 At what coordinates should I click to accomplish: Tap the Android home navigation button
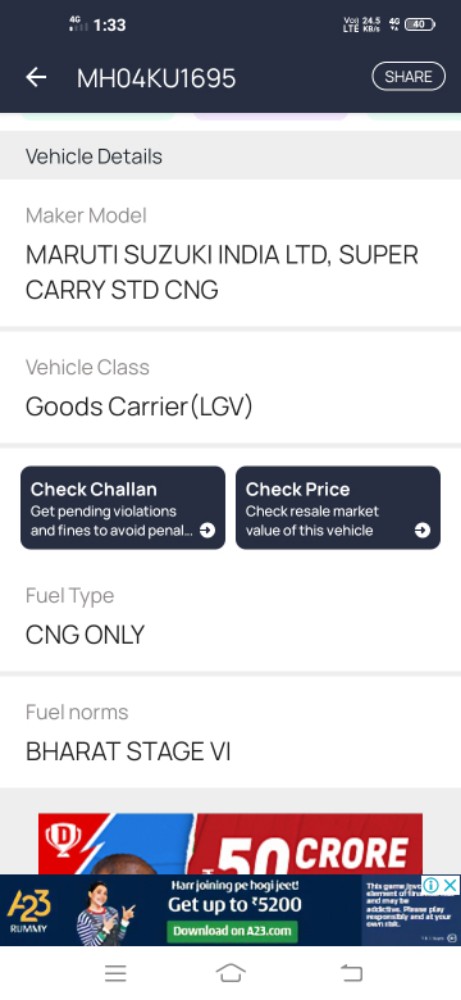(231, 973)
